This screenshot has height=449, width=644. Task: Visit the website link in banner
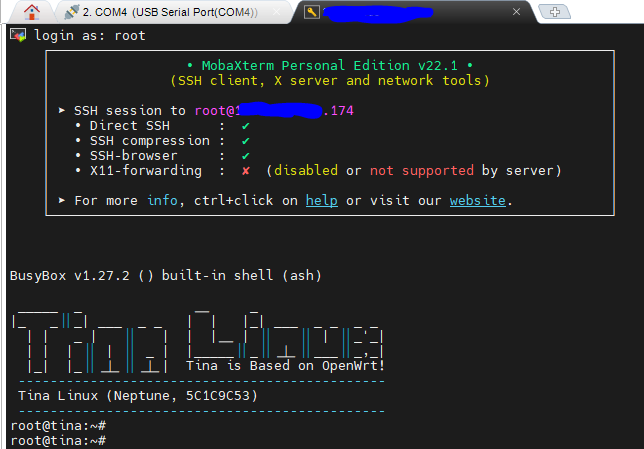[x=477, y=200]
